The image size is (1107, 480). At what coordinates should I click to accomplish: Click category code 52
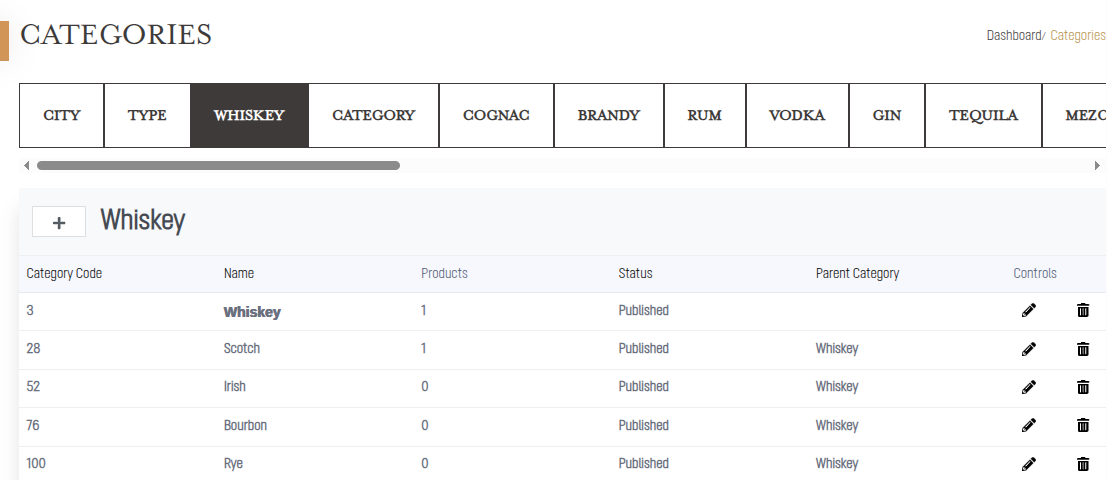pos(32,387)
